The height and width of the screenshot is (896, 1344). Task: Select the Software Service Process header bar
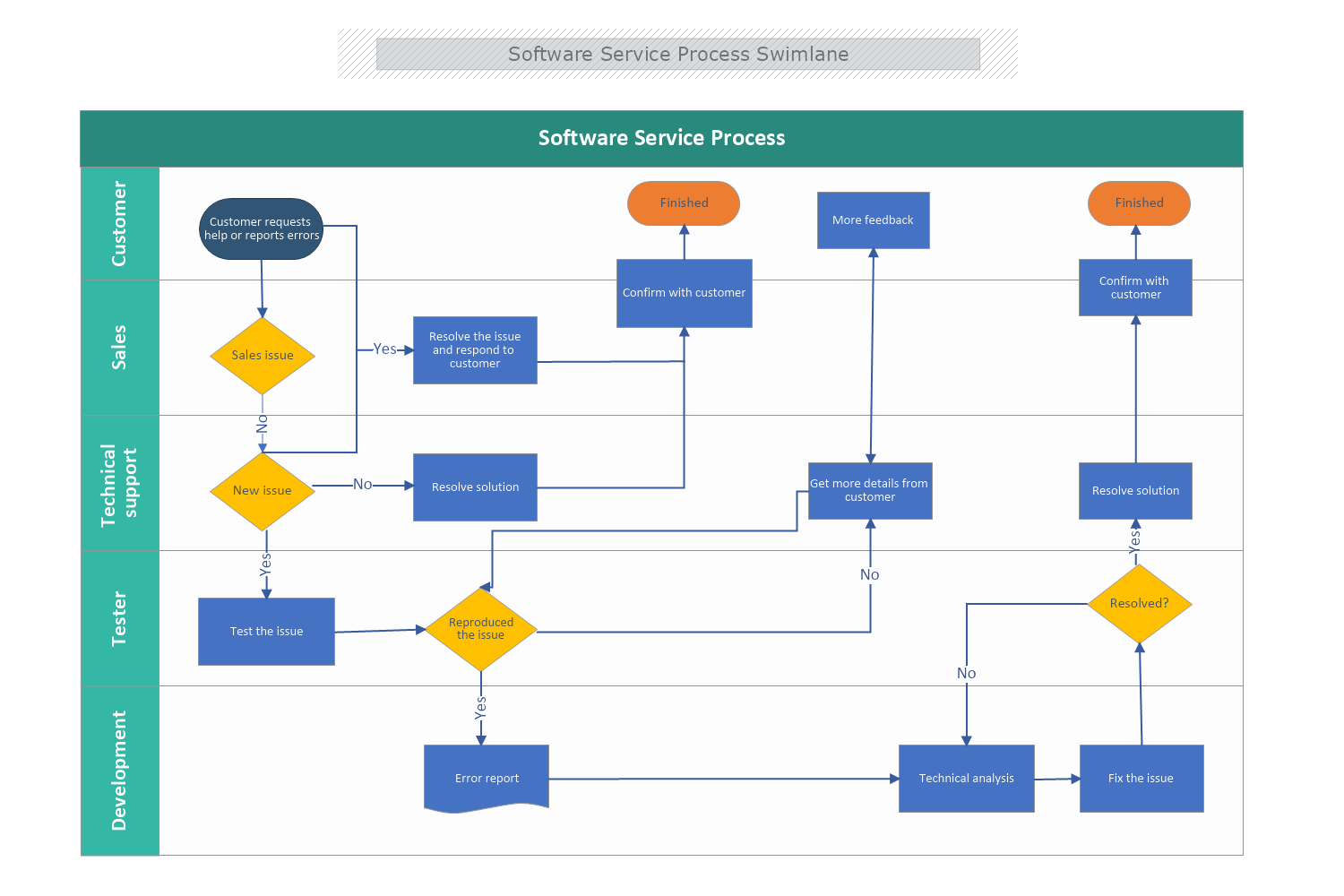[x=661, y=138]
